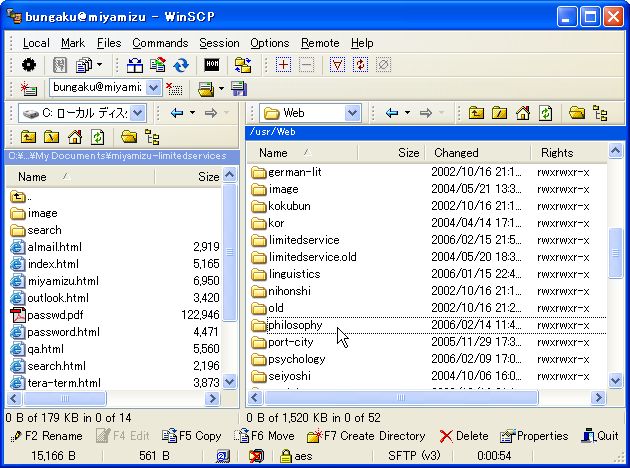630x468 pixels.
Task: Click the Save session floppy icon
Action: (x=239, y=88)
